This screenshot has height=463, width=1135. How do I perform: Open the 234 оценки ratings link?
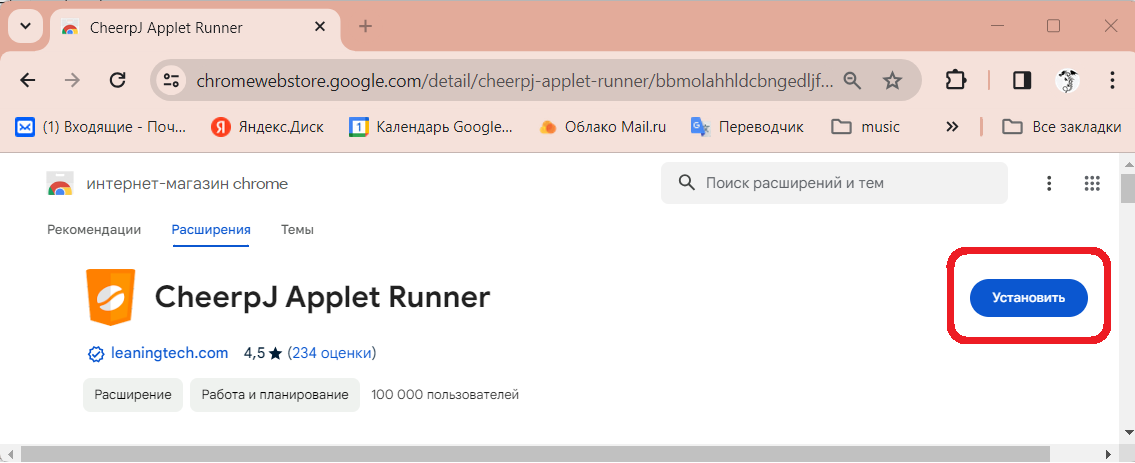coord(331,353)
